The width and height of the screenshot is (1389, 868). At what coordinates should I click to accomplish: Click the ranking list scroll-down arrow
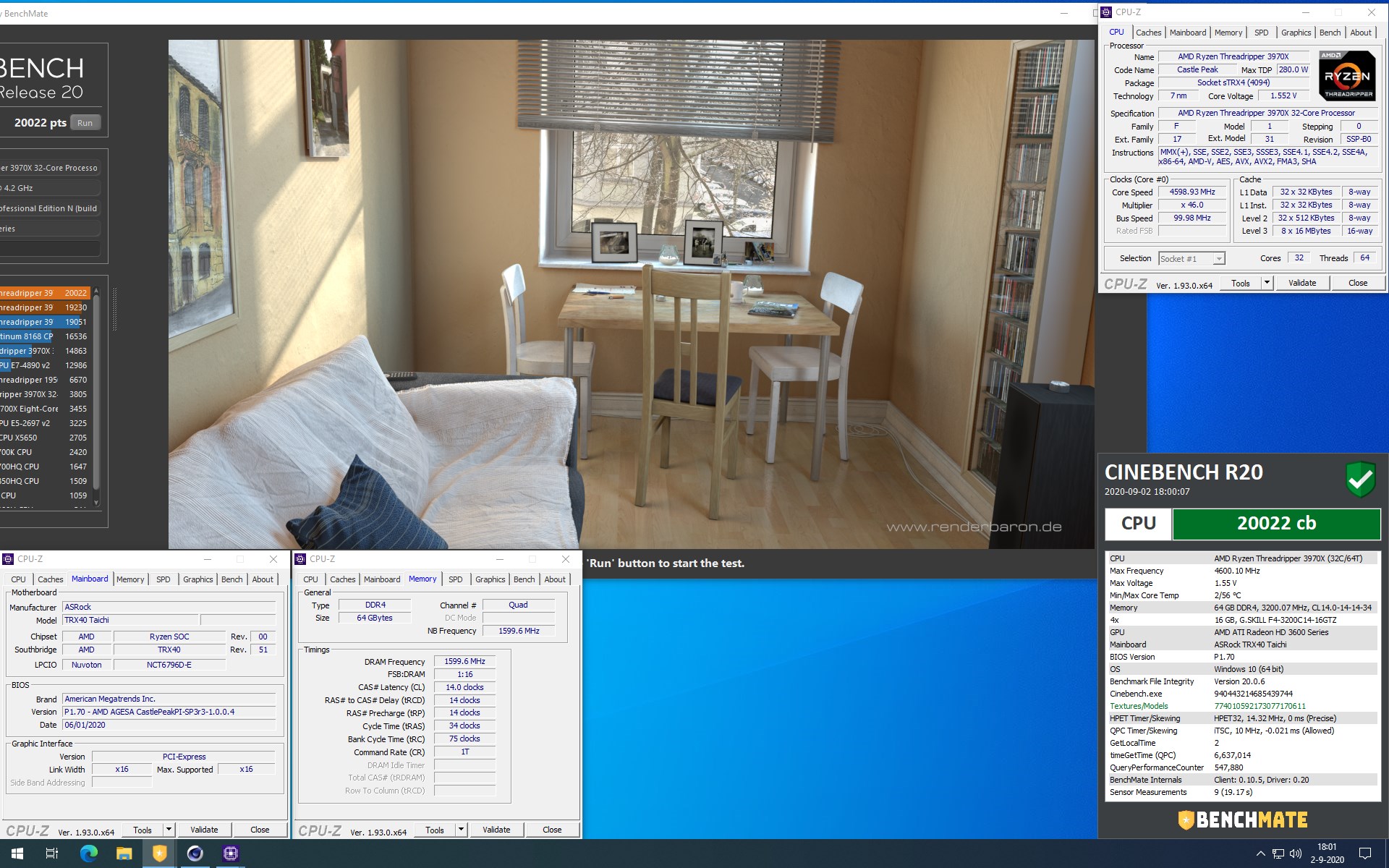[x=96, y=503]
